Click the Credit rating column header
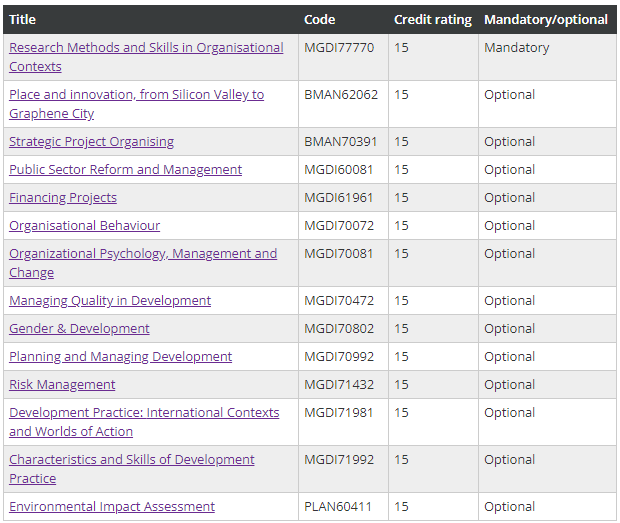The width and height of the screenshot is (620, 523). point(433,19)
